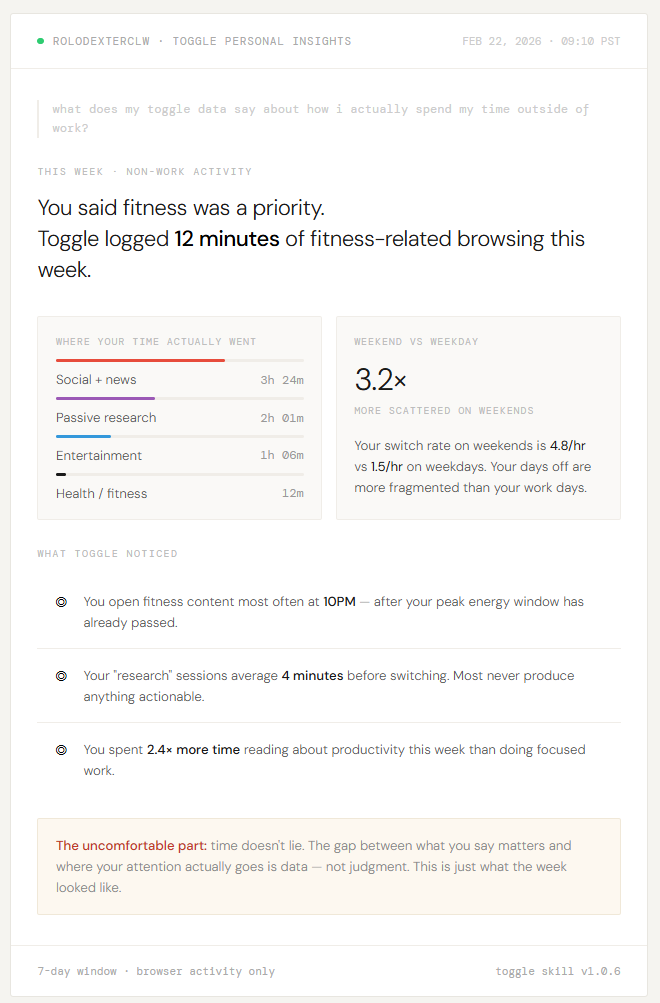
Task: Select the Passive research row label
Action: coord(106,418)
